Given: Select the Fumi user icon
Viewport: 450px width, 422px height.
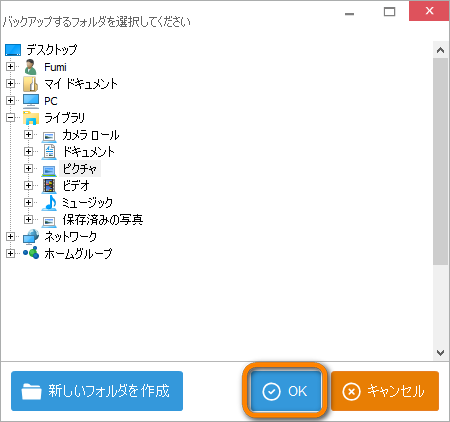Looking at the screenshot, I should [31, 67].
